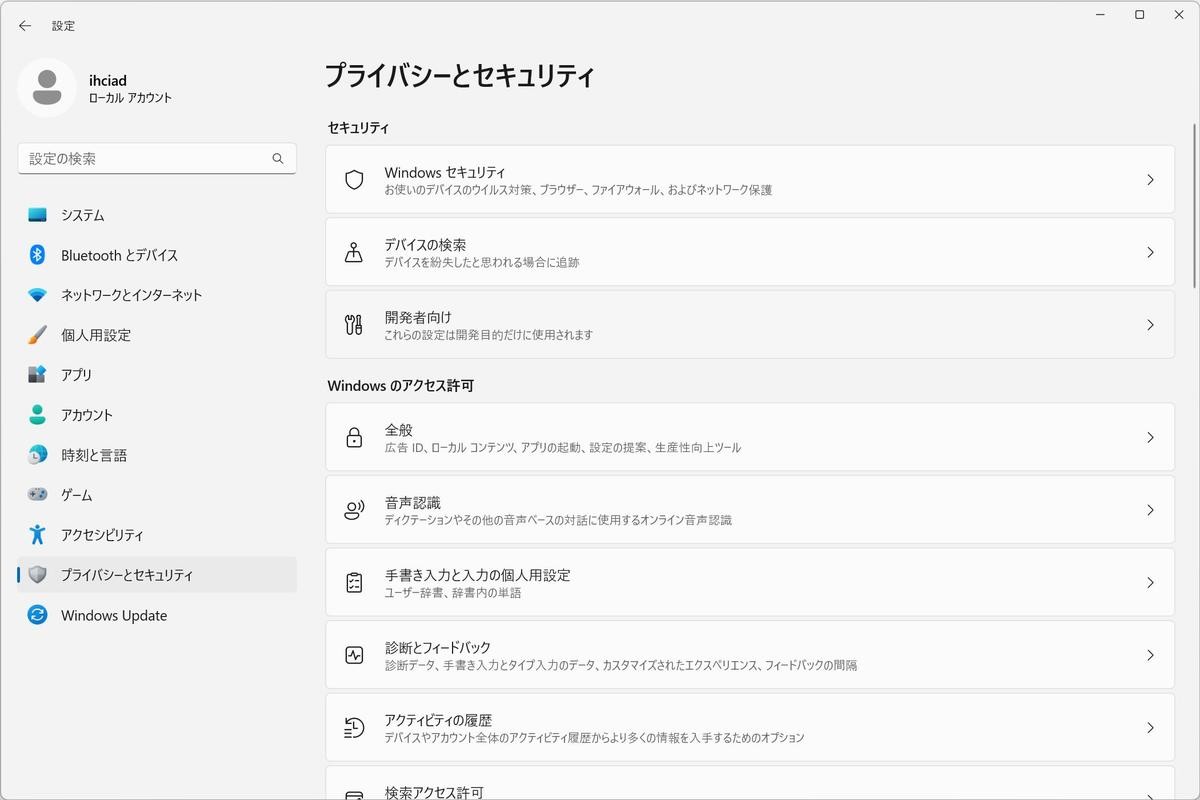Screen dimensions: 1200x800
Task: Click the chevron on 診断とフィードバック row
Action: (1150, 655)
